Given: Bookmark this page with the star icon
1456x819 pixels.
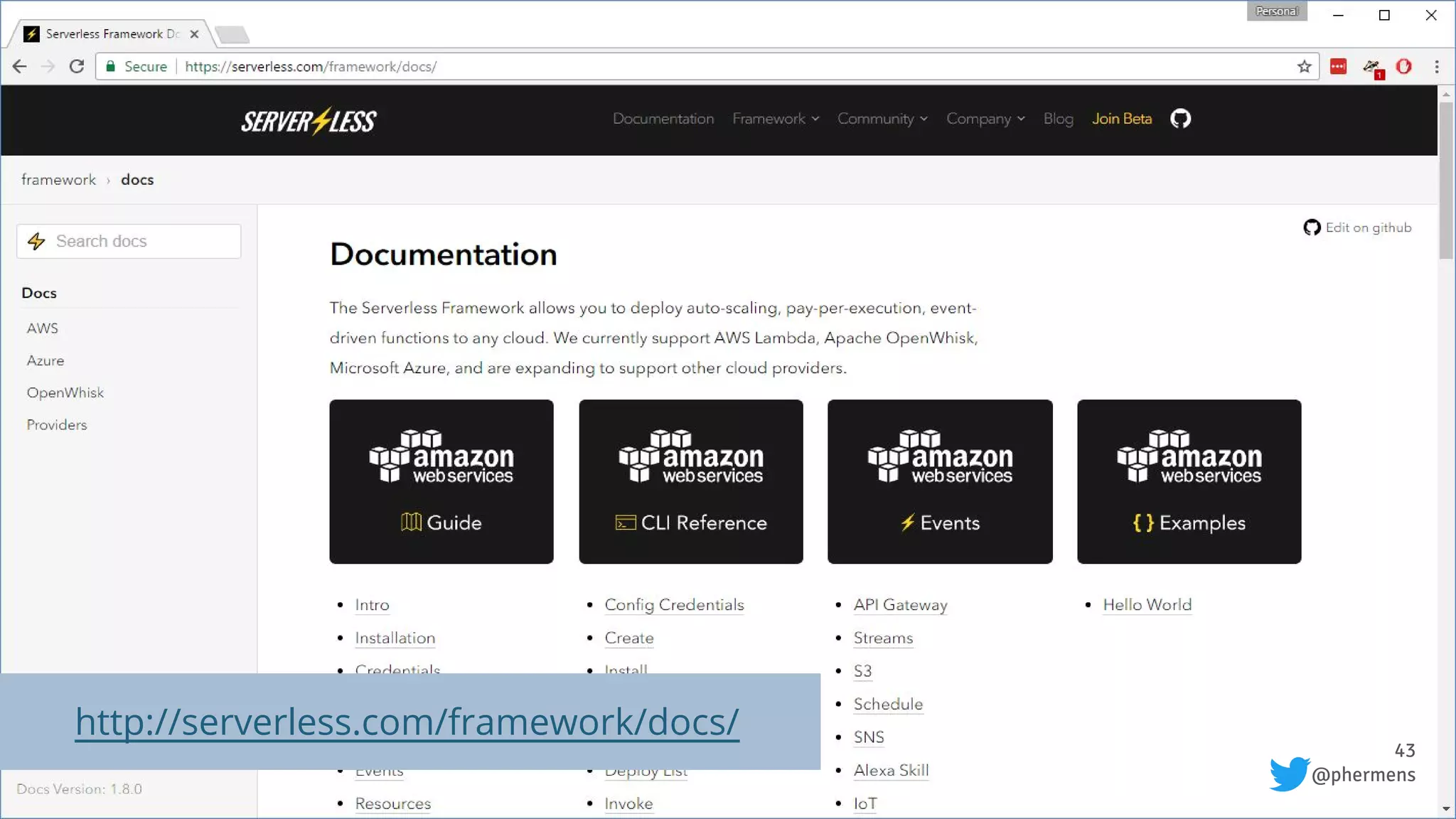Looking at the screenshot, I should [1304, 67].
